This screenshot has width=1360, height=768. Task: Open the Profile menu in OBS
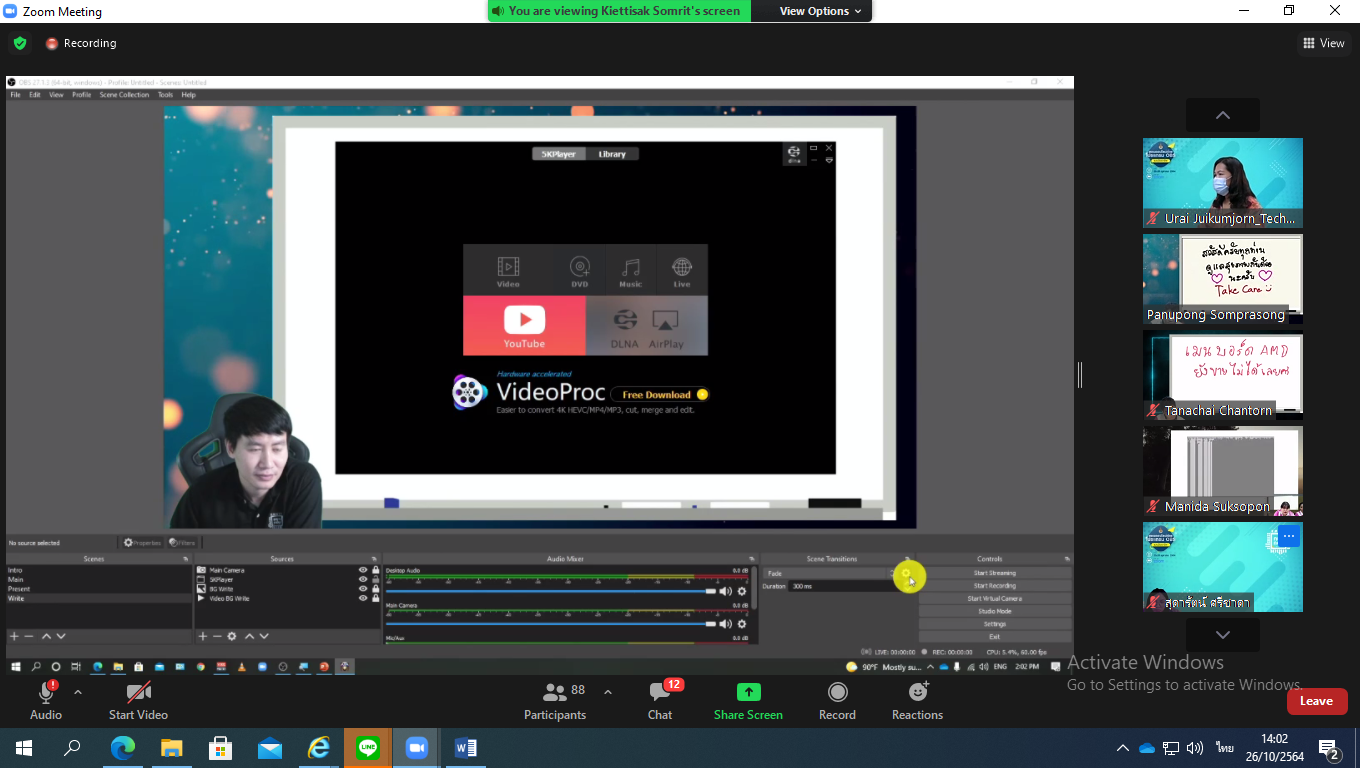81,95
